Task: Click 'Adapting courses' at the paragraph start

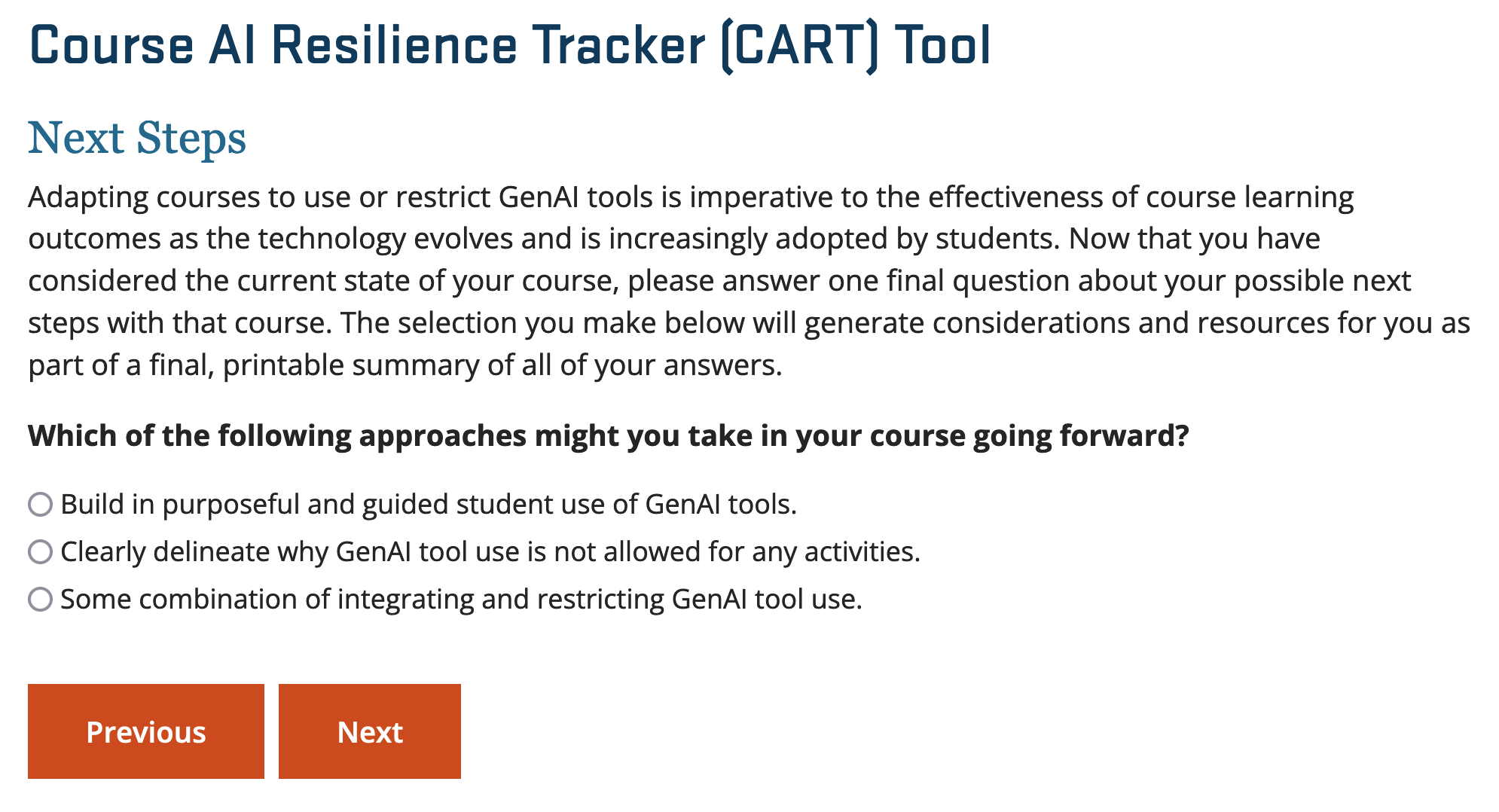Action: tap(145, 197)
